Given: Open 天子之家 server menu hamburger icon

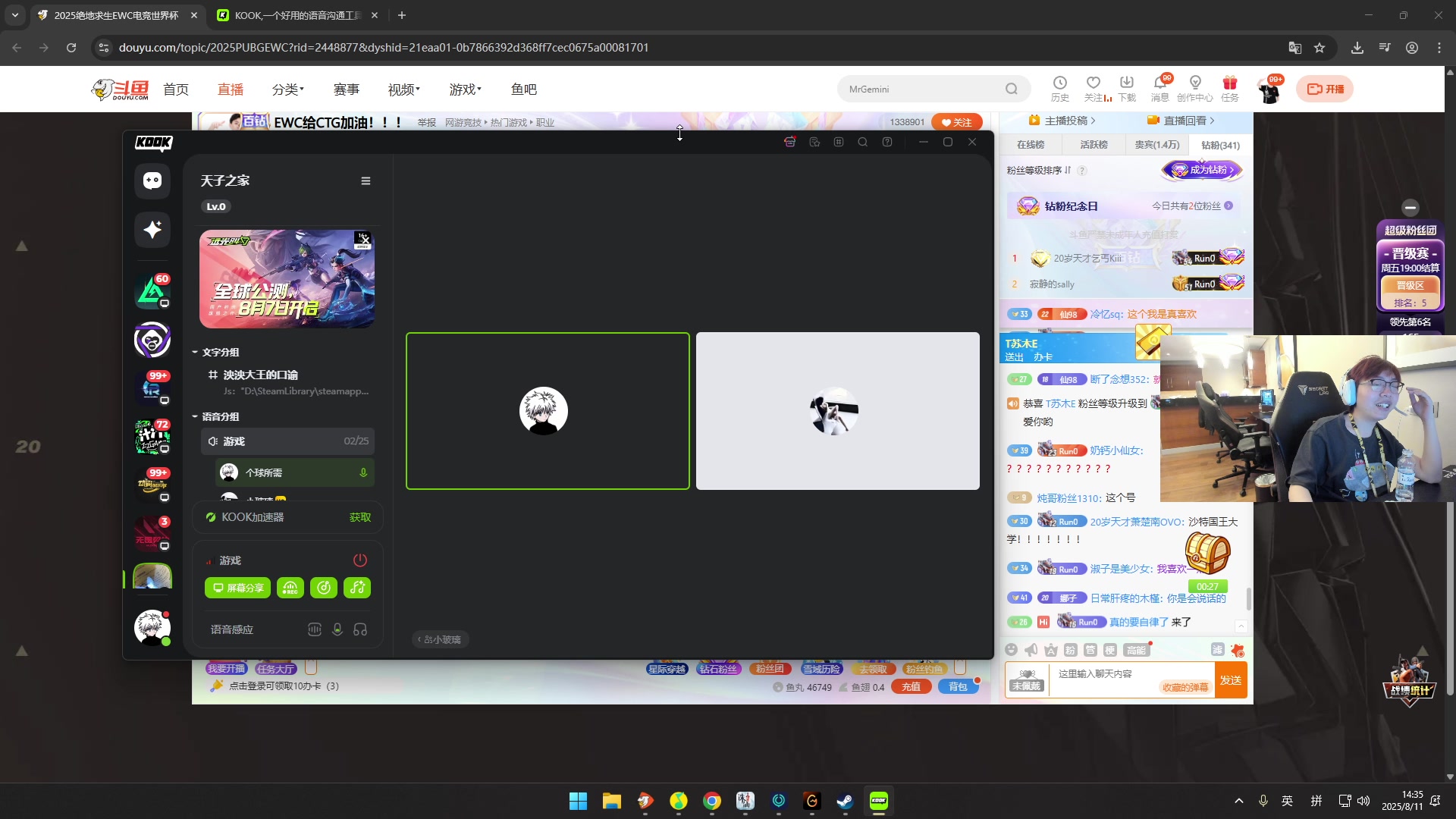Looking at the screenshot, I should [x=366, y=180].
